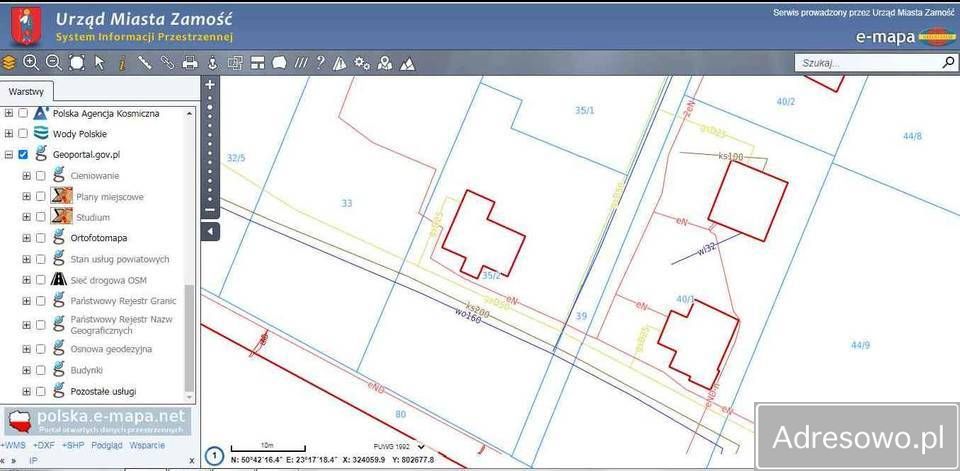Activate the orange info identify tool
The height and width of the screenshot is (471, 960).
click(122, 62)
